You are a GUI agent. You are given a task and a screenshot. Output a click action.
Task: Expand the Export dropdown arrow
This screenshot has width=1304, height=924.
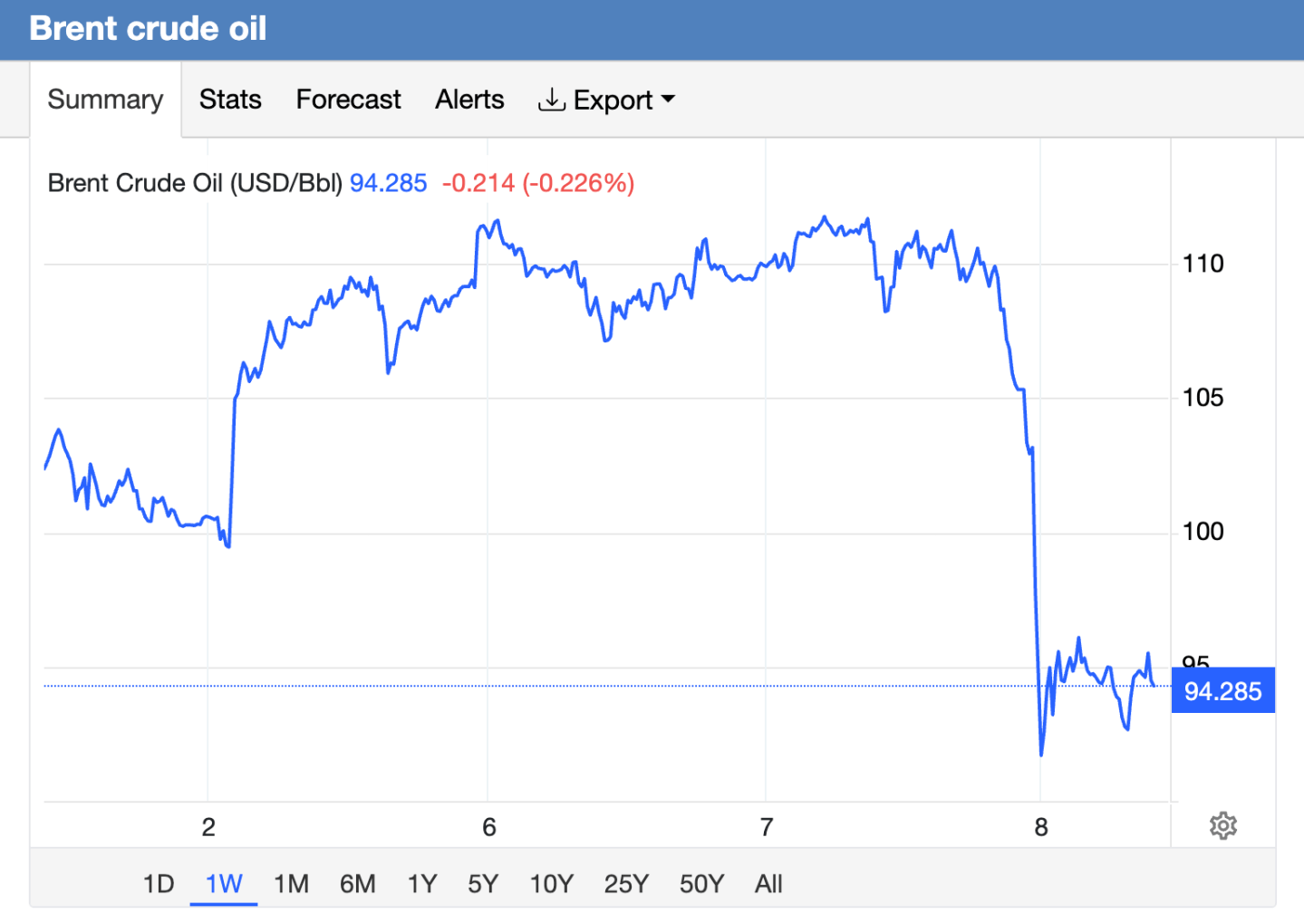[x=669, y=99]
